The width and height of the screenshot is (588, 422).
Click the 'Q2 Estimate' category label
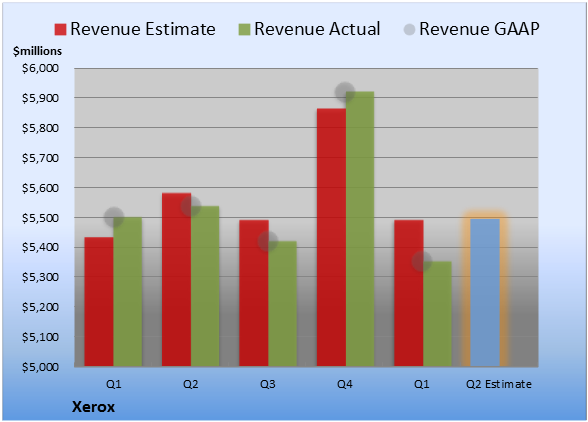pos(499,384)
